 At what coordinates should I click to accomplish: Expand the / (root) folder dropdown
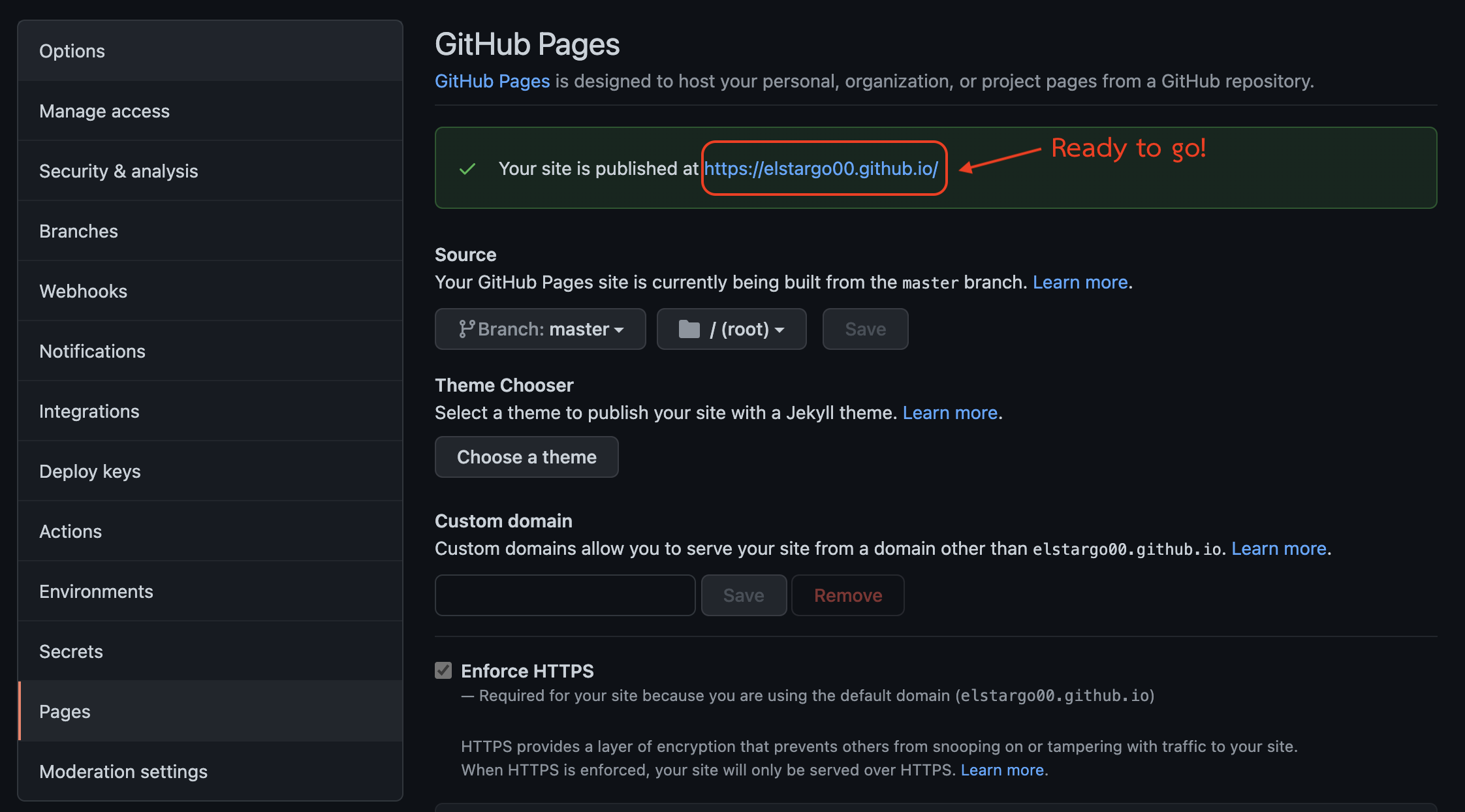pos(732,329)
